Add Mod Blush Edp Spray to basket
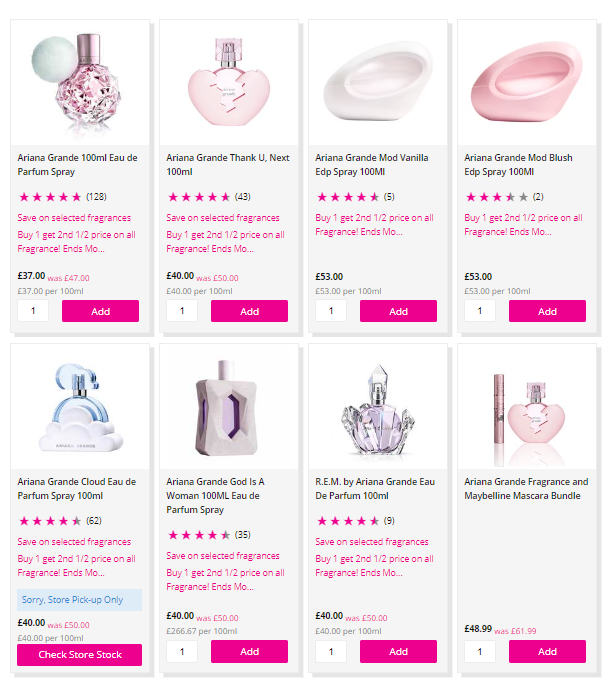The height and width of the screenshot is (682, 613). coord(547,311)
